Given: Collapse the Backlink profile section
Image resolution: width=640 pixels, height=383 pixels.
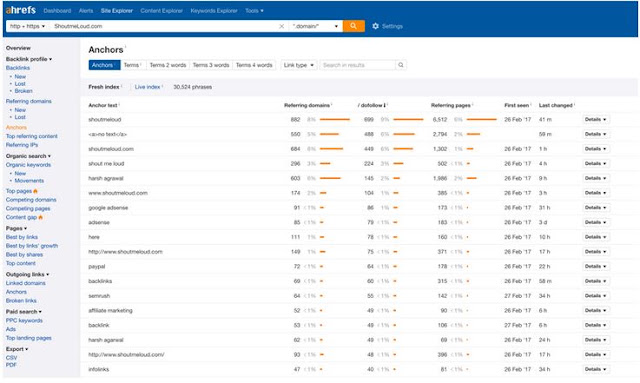Looking at the screenshot, I should (29, 59).
